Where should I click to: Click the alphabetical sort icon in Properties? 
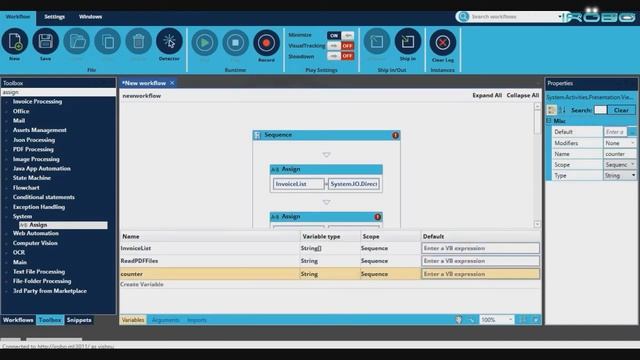coord(562,110)
